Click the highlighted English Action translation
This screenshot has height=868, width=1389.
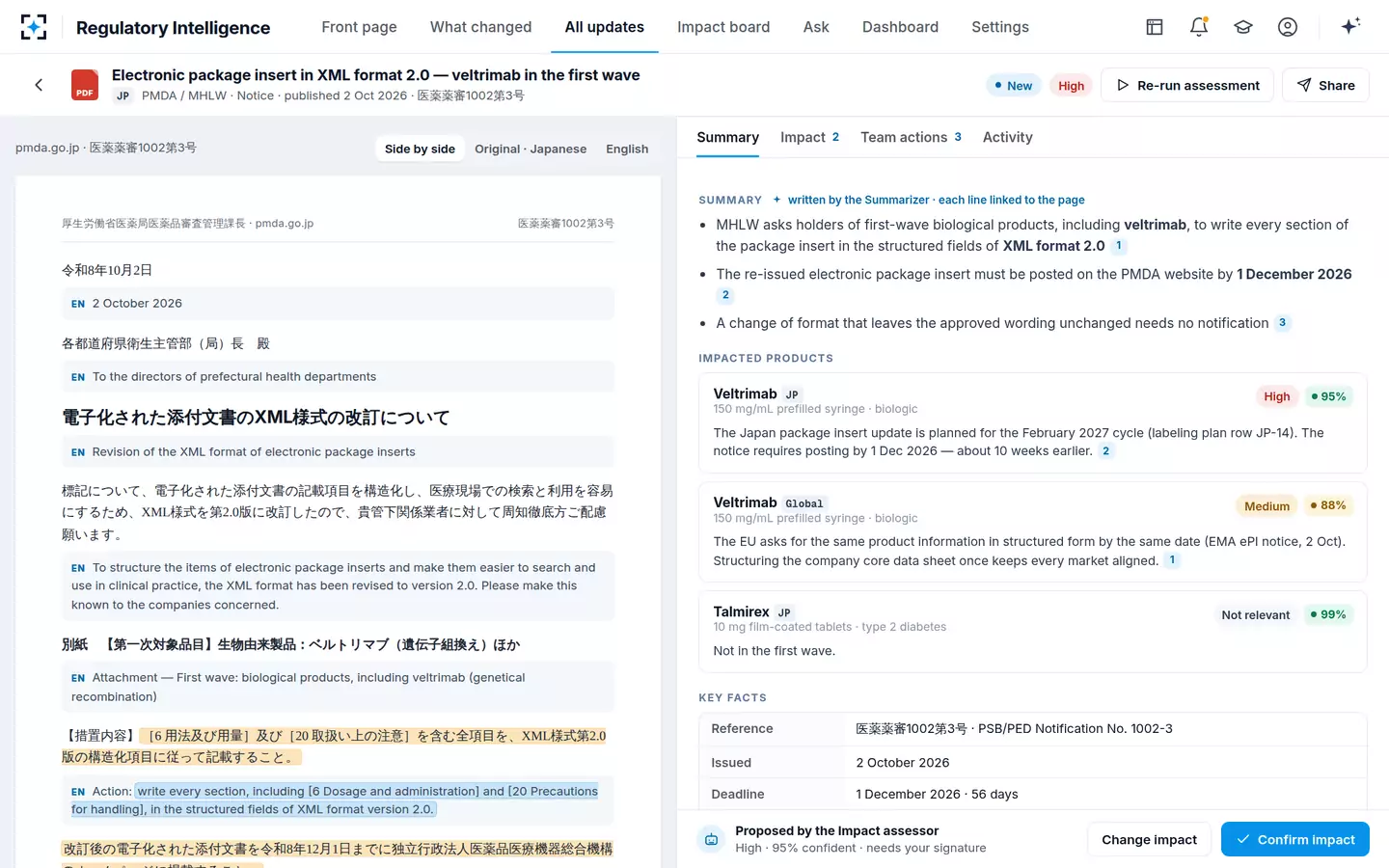pyautogui.click(x=335, y=800)
